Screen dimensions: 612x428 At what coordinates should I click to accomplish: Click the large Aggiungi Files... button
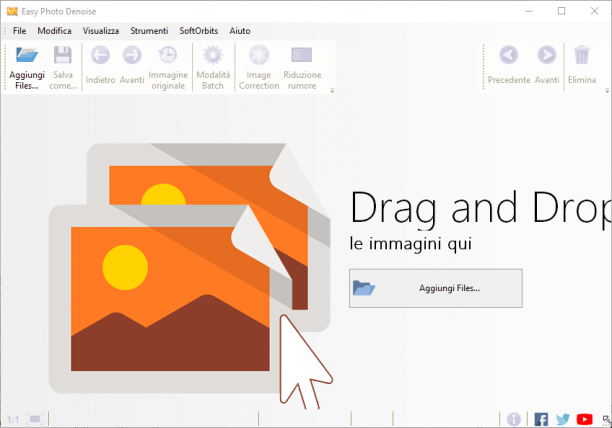coord(436,288)
